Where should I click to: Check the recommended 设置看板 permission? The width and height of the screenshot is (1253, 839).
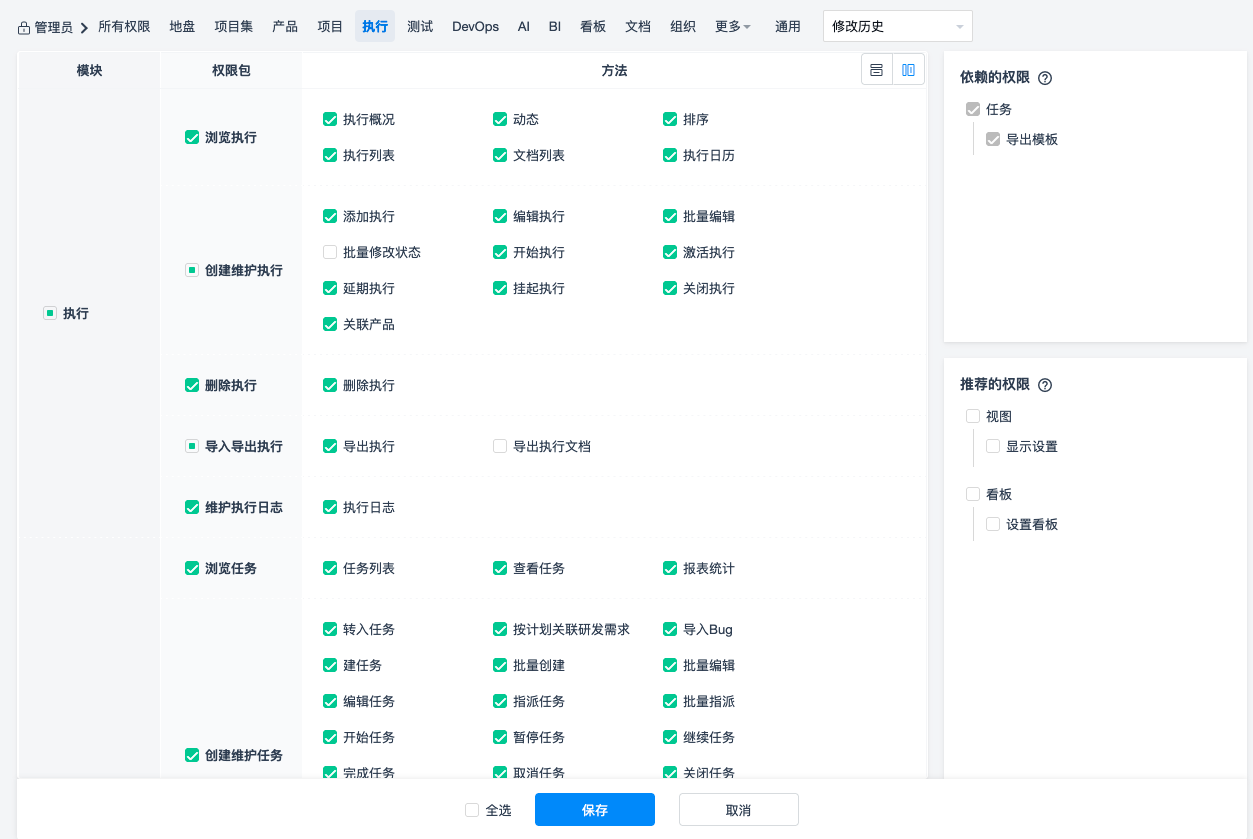tap(993, 524)
